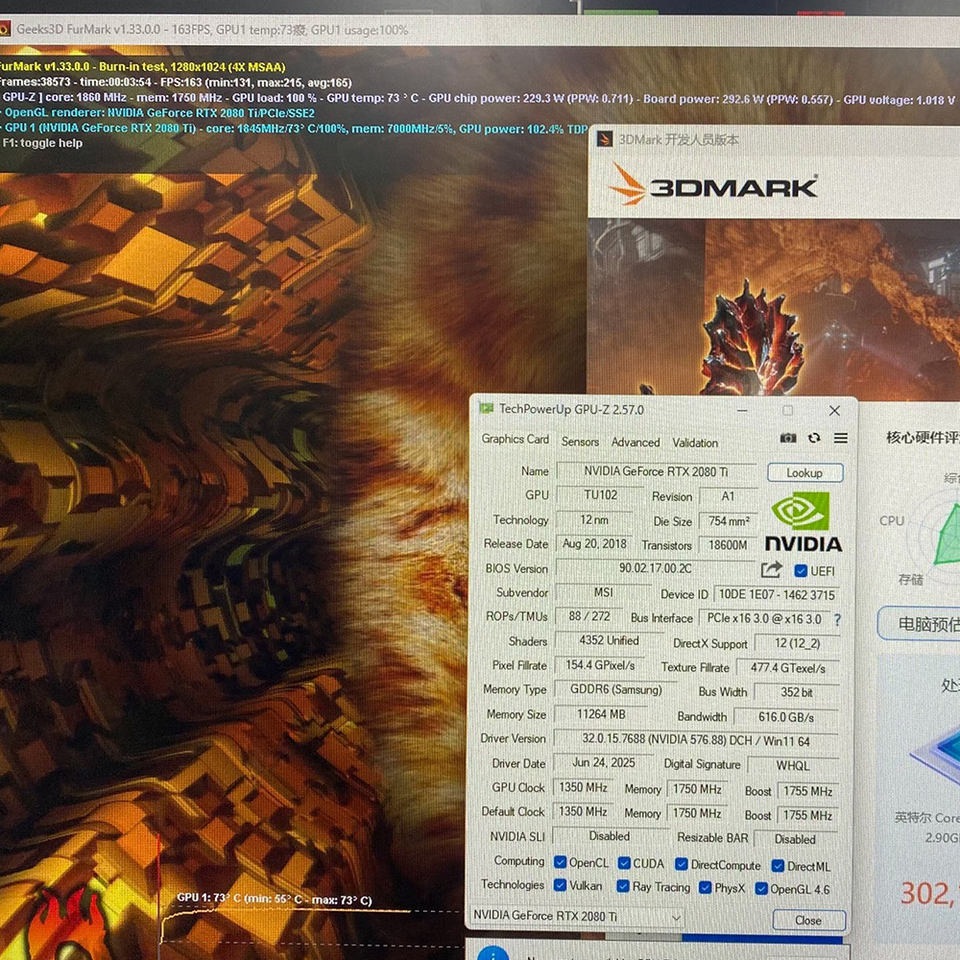The width and height of the screenshot is (960, 960).
Task: Toggle Vulkan checkbox
Action: click(560, 885)
